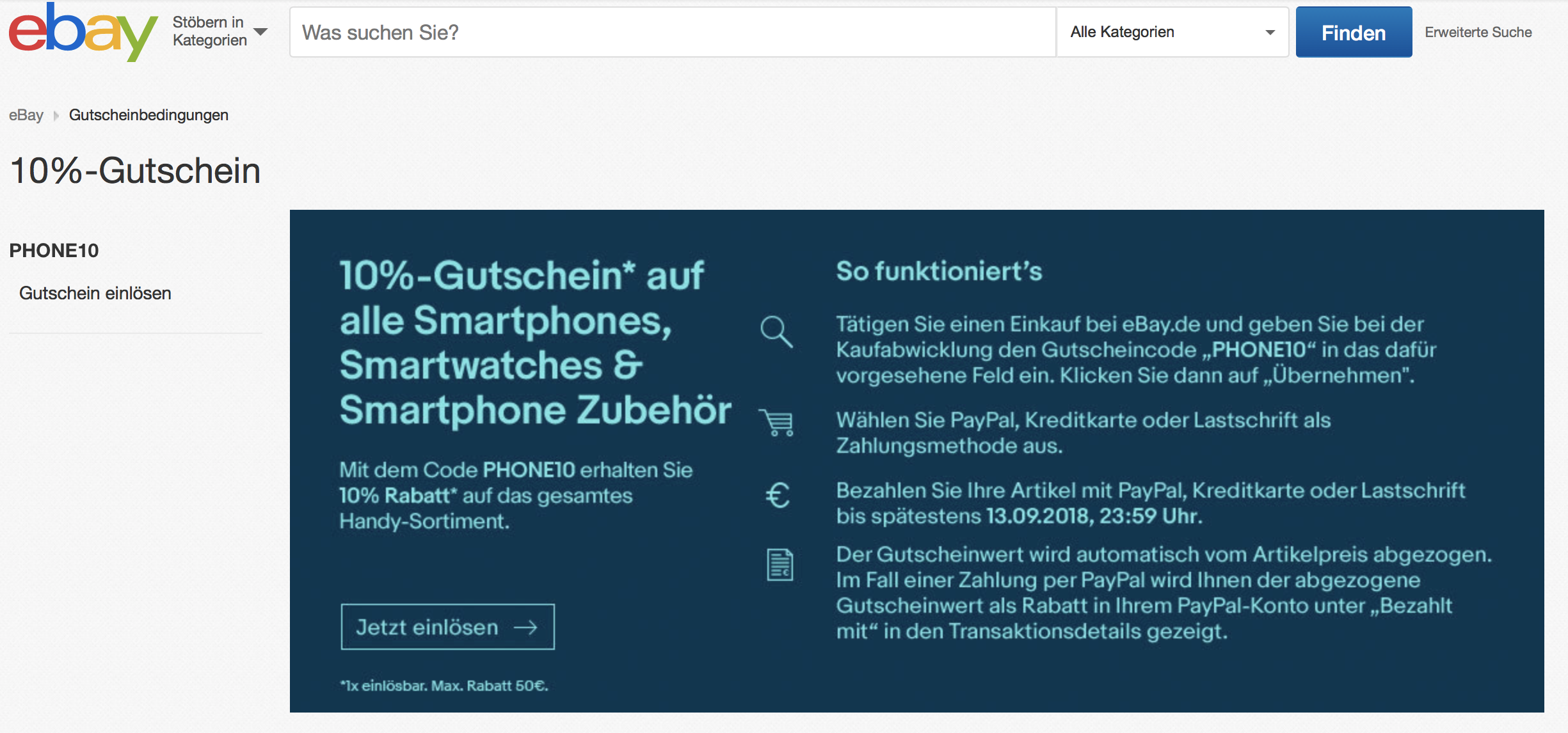Click the arrow in Jetzt einlösen button
1568x733 pixels.
pos(525,627)
